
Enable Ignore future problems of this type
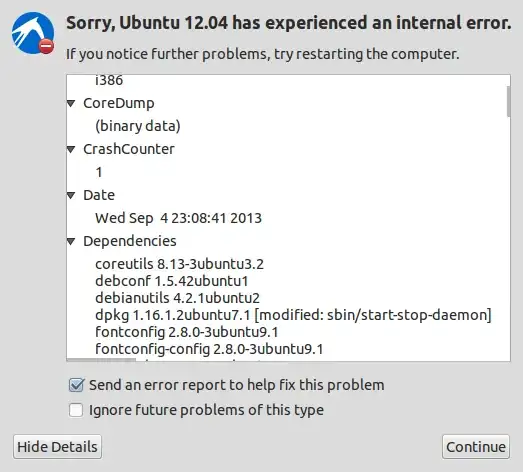76,410
